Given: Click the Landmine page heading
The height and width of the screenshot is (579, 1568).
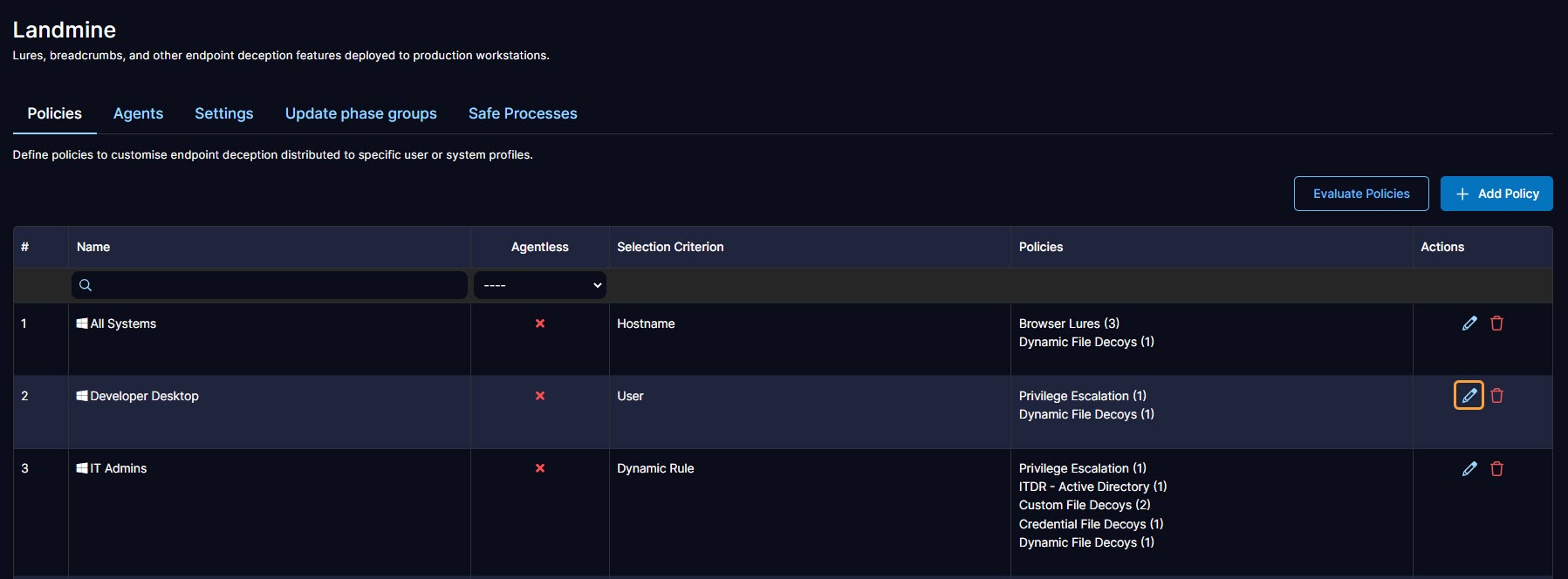Looking at the screenshot, I should click(x=65, y=30).
